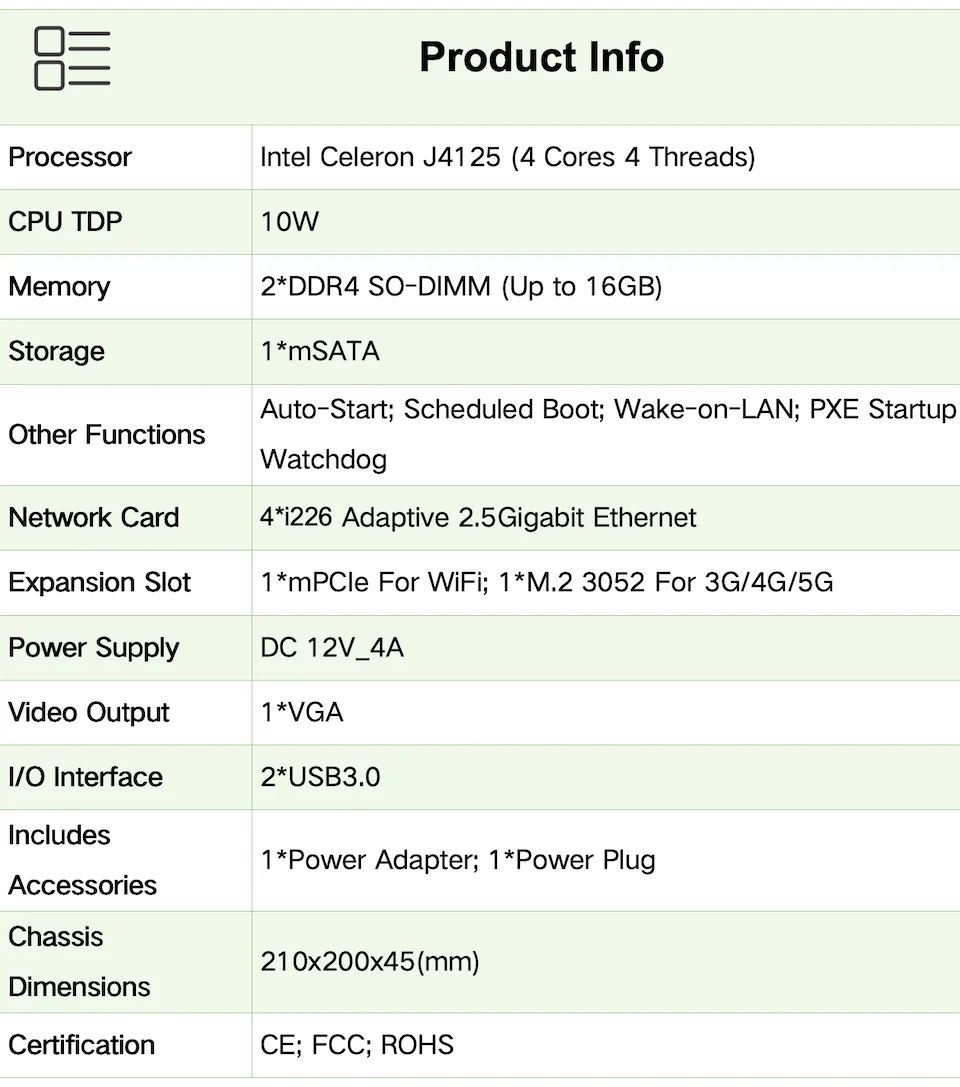This screenshot has width=960, height=1087.
Task: Click the list icon beside Product Info
Action: click(72, 59)
